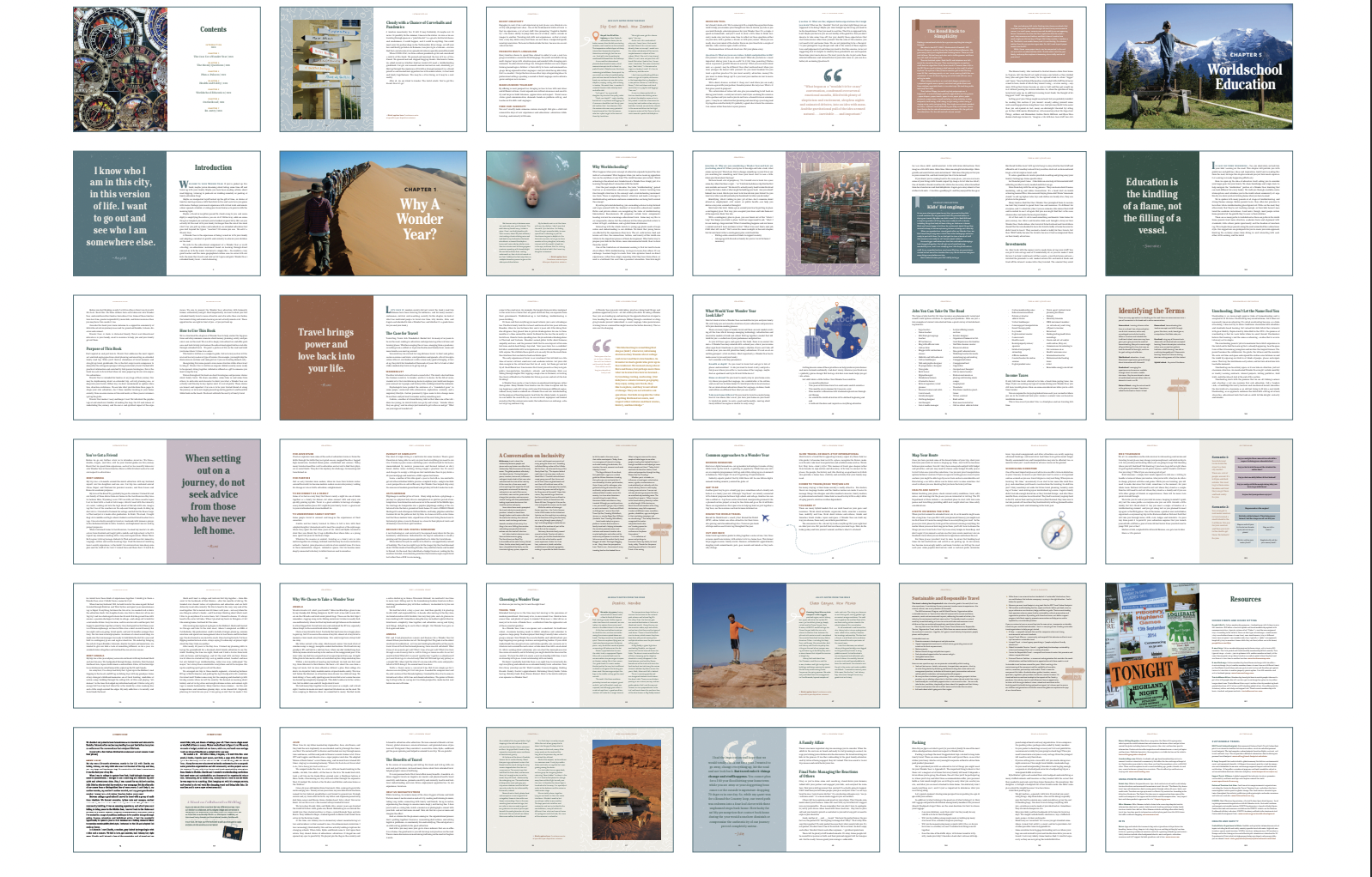The image size is (1372, 877).
Task: Open the 'Why Worldschooling?' spread
Action: tap(580, 214)
